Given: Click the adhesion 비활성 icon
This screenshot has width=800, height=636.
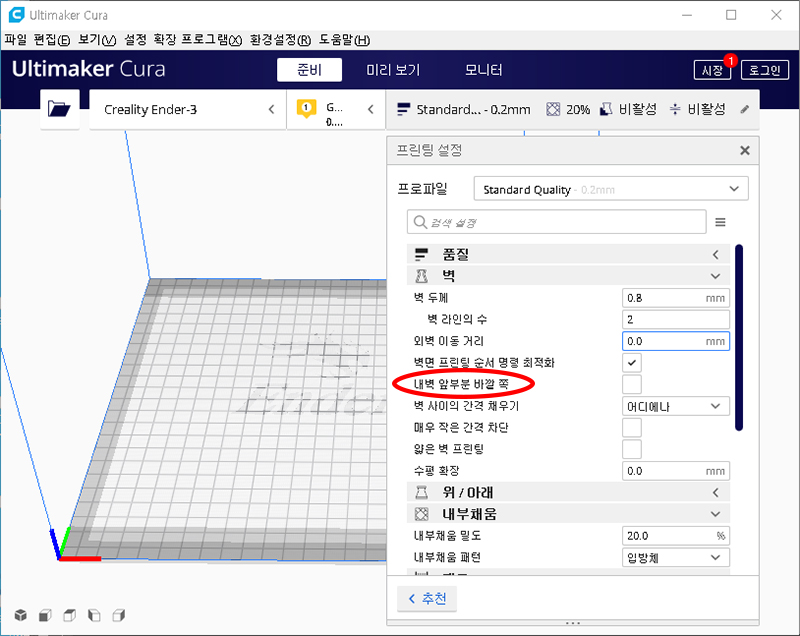Looking at the screenshot, I should tap(674, 109).
